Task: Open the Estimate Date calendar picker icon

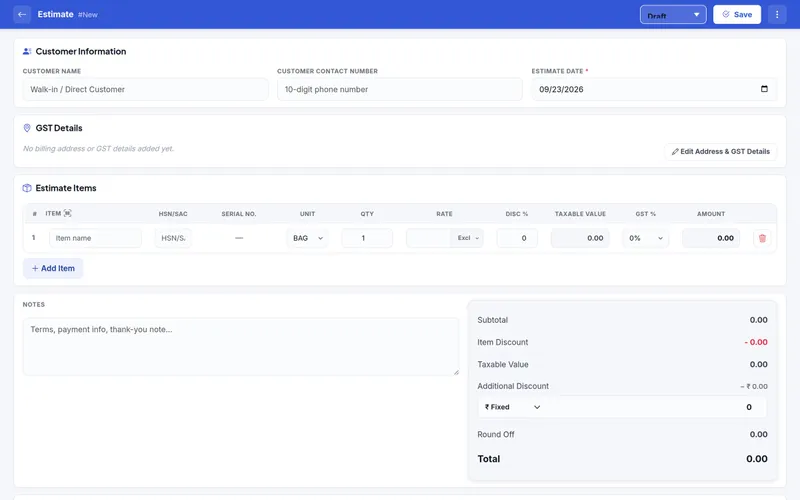Action: [764, 89]
